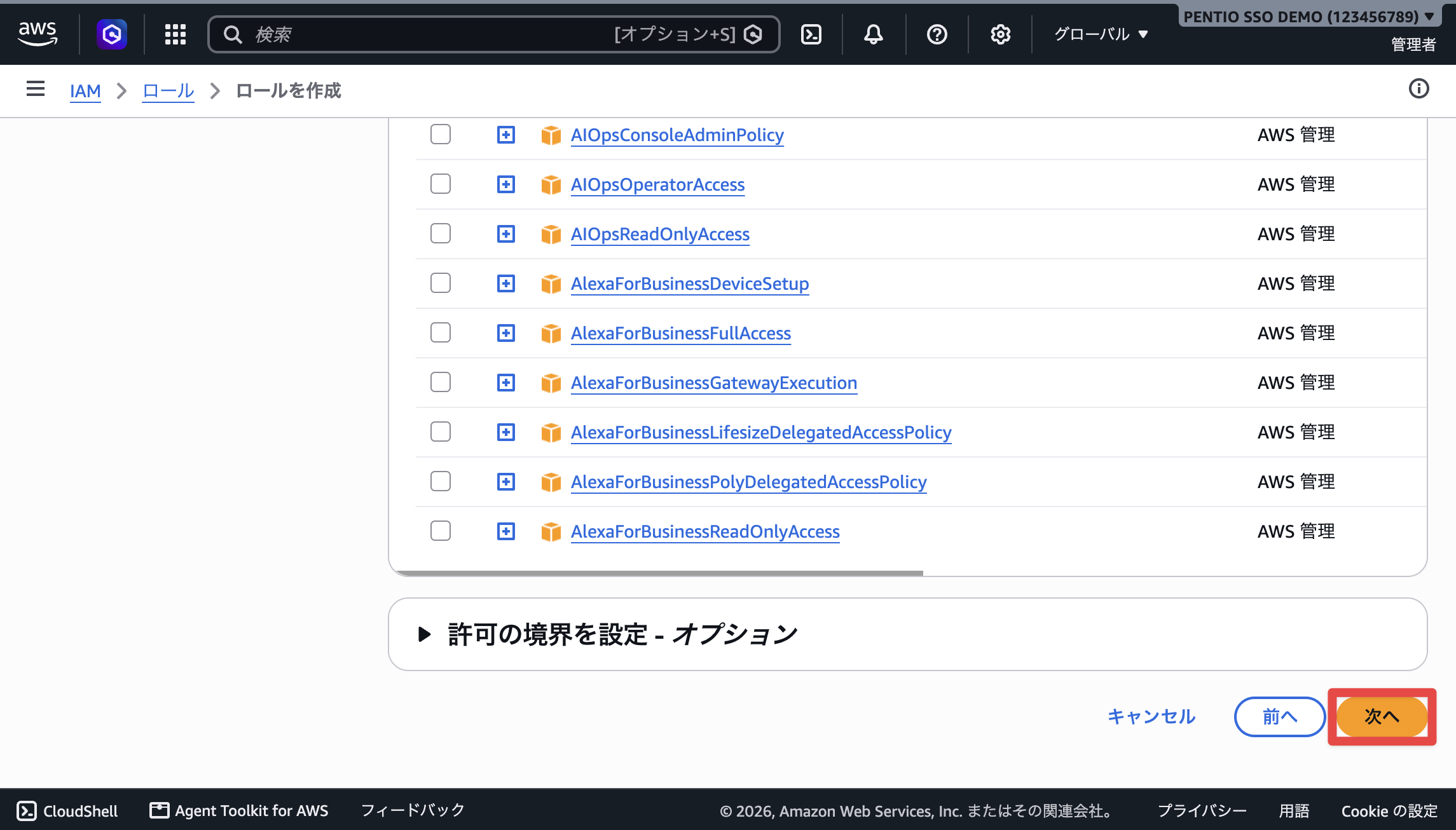The width and height of the screenshot is (1456, 830).
Task: Click the policy box icon for AlexaForBusinessGatewayExecution
Action: click(x=551, y=383)
